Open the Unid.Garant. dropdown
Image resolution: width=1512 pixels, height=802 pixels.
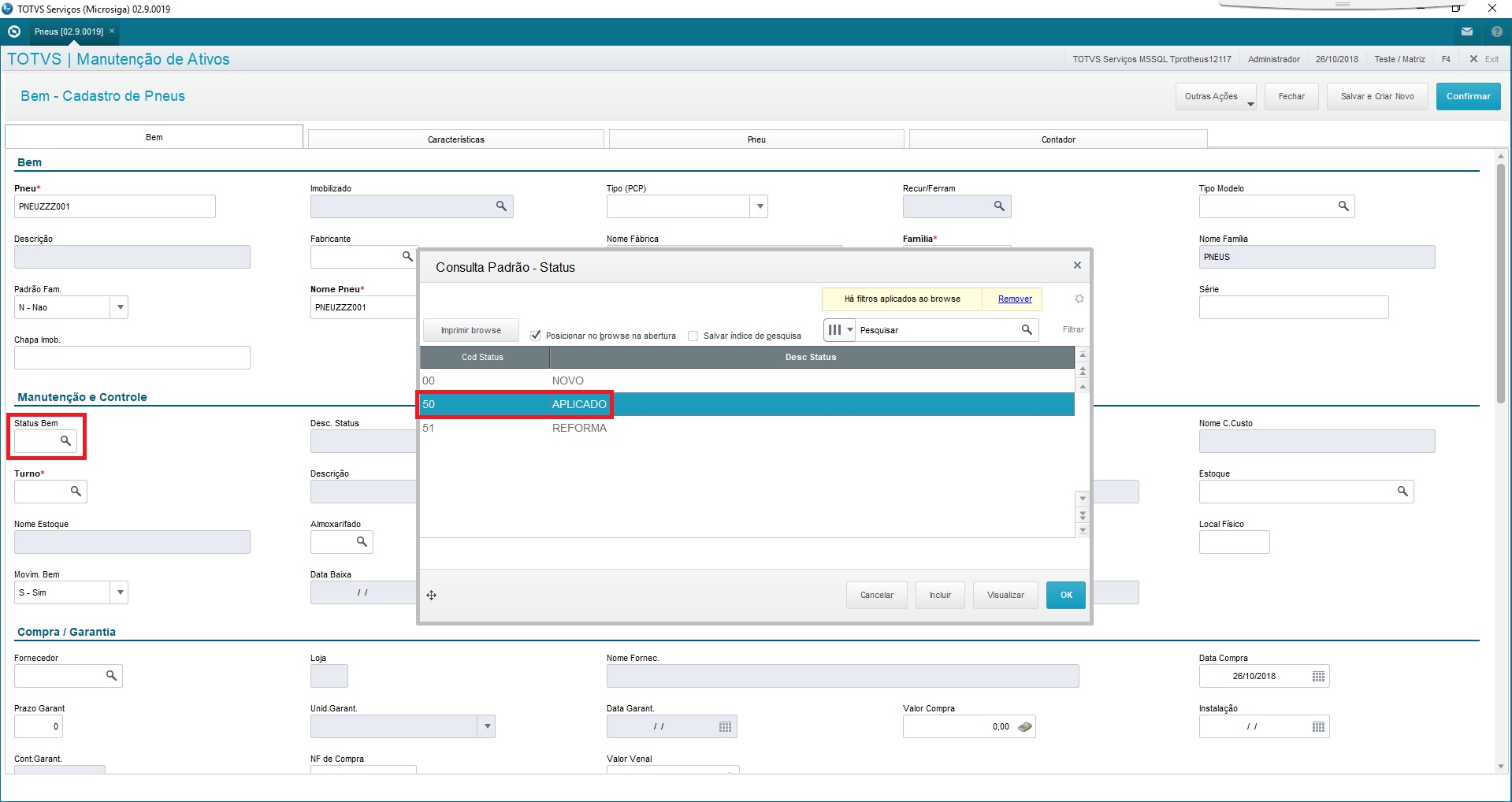[x=488, y=726]
